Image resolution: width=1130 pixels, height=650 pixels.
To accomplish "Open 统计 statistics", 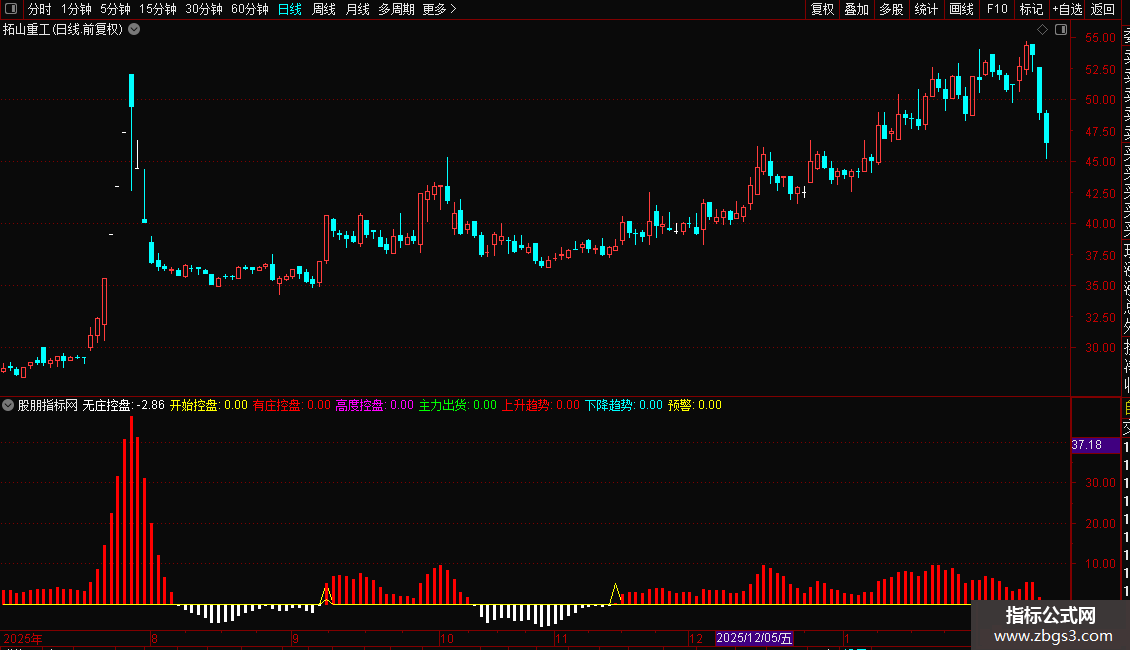I will coord(926,9).
